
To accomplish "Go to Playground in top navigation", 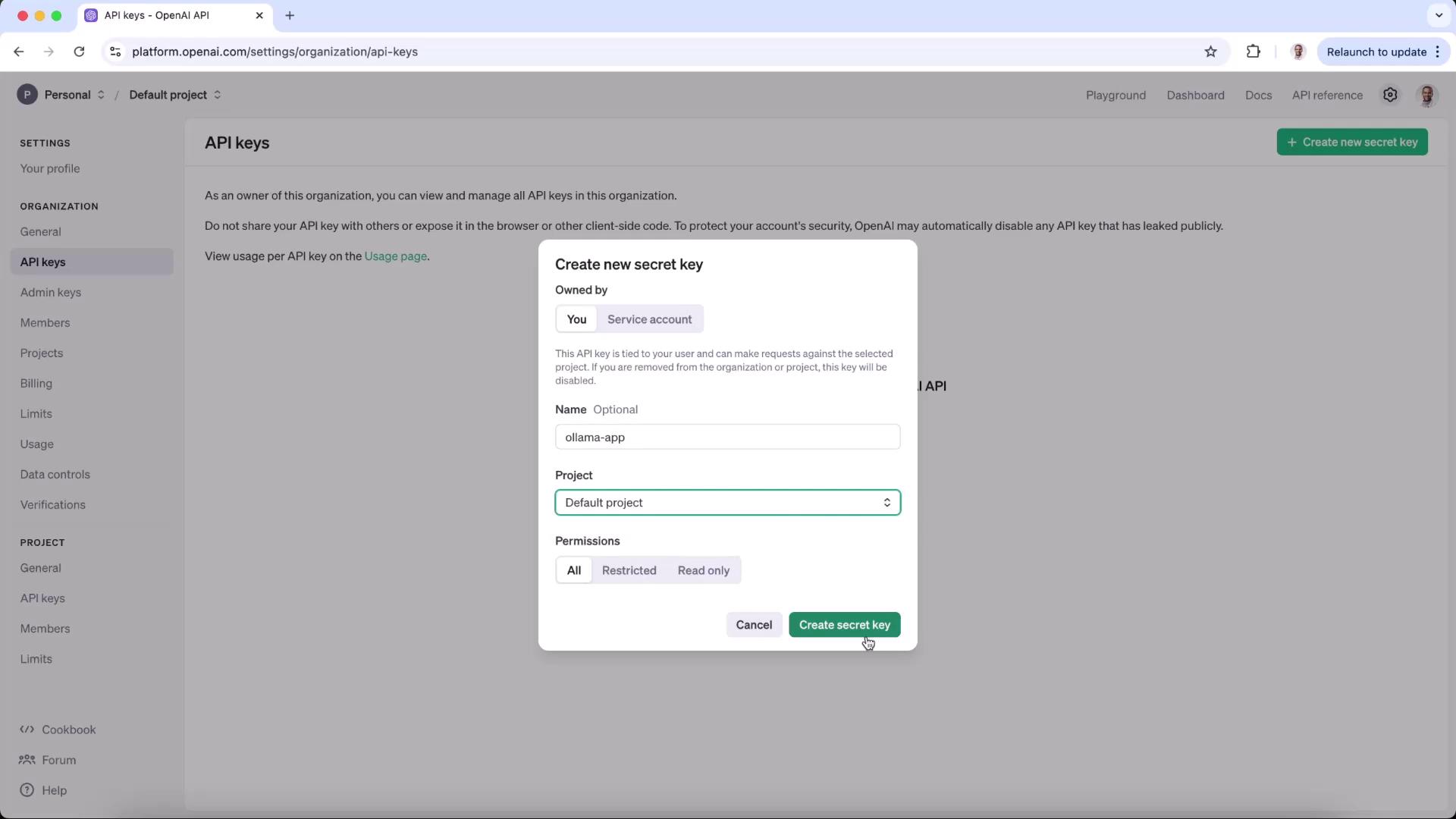I will click(1116, 96).
